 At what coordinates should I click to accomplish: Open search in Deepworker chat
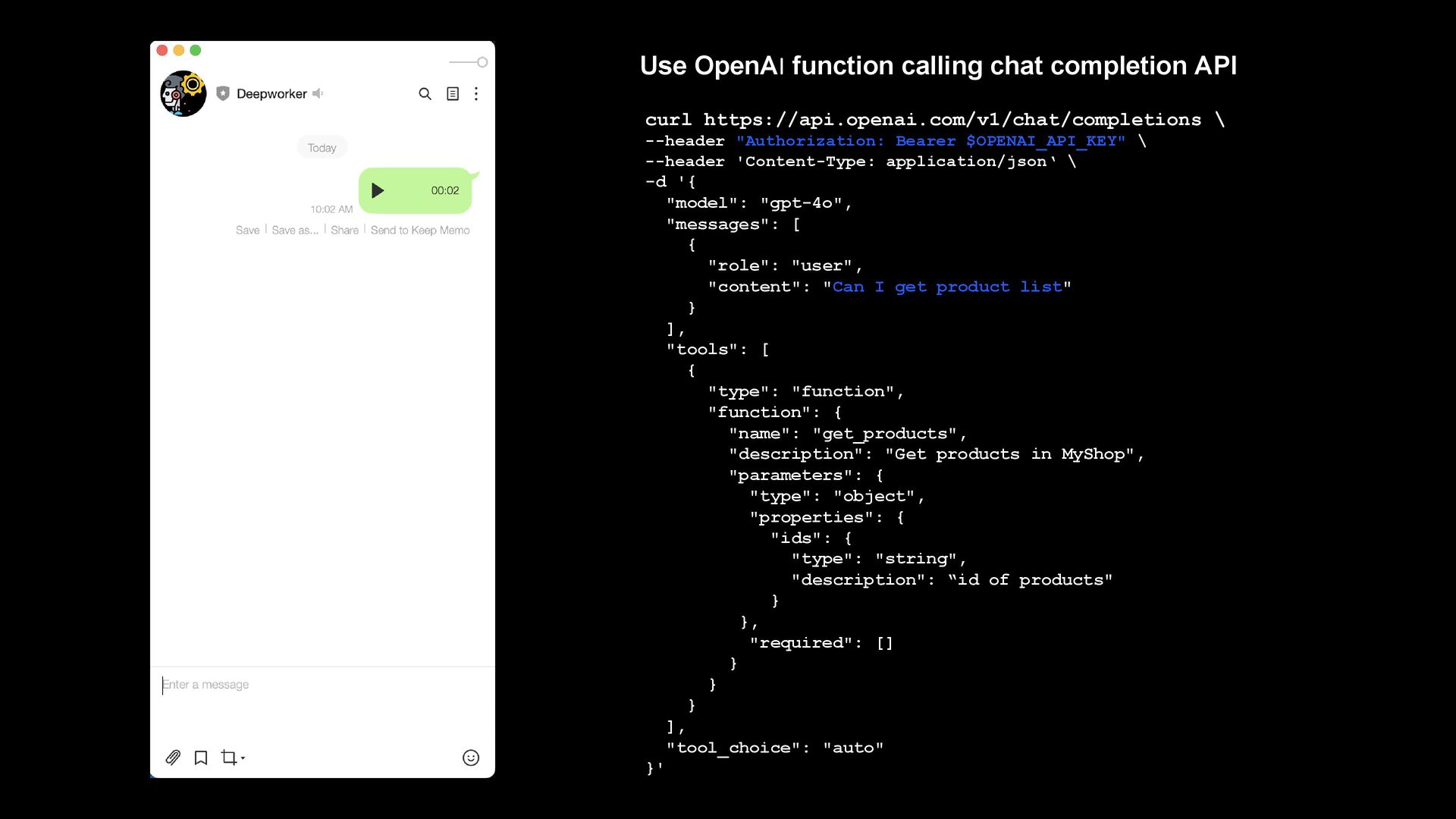click(x=425, y=94)
